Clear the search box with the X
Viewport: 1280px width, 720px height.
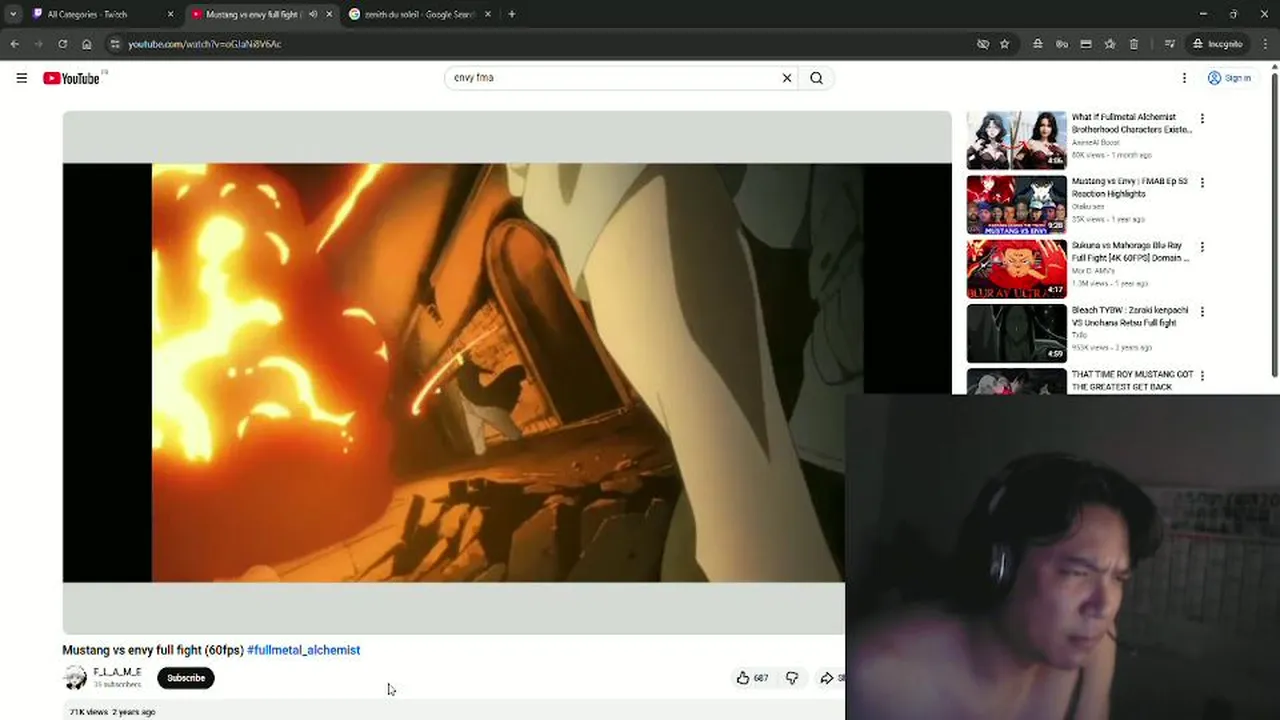pyautogui.click(x=786, y=78)
